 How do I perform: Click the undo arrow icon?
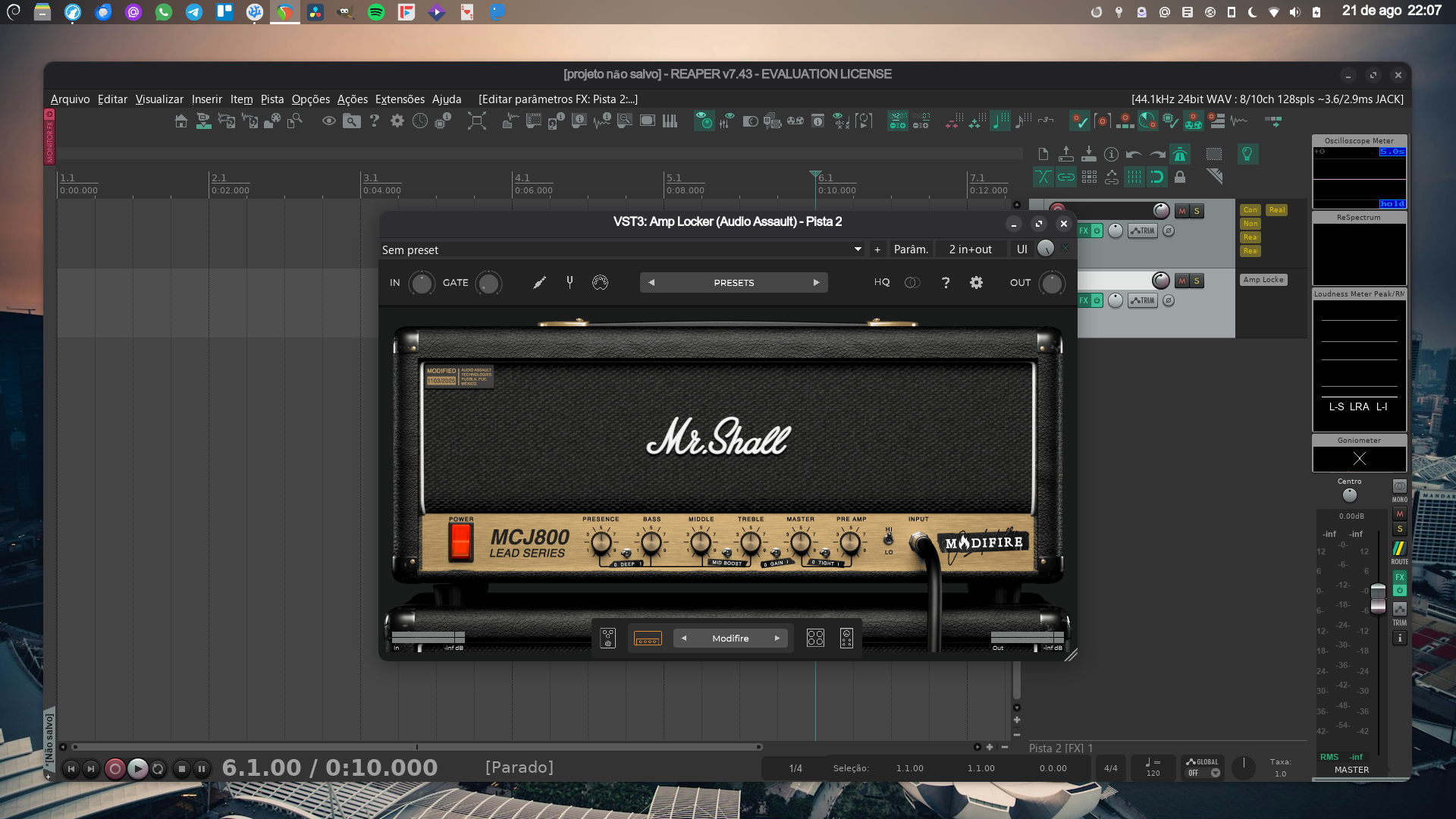(x=1133, y=154)
